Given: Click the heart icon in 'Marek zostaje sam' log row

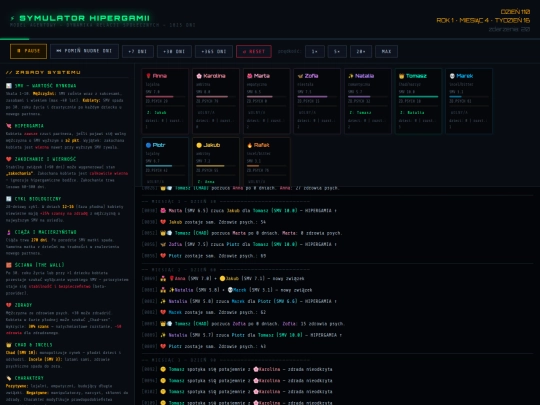Looking at the screenshot, I should coord(163,312).
